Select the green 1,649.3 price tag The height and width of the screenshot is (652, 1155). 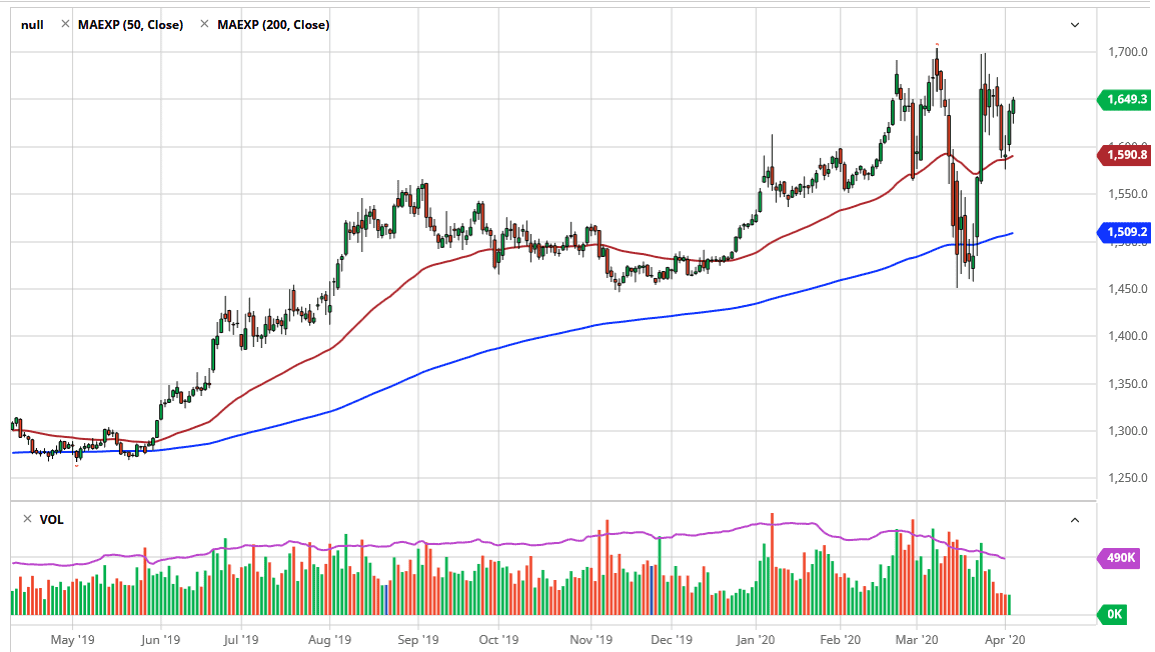[x=1127, y=101]
